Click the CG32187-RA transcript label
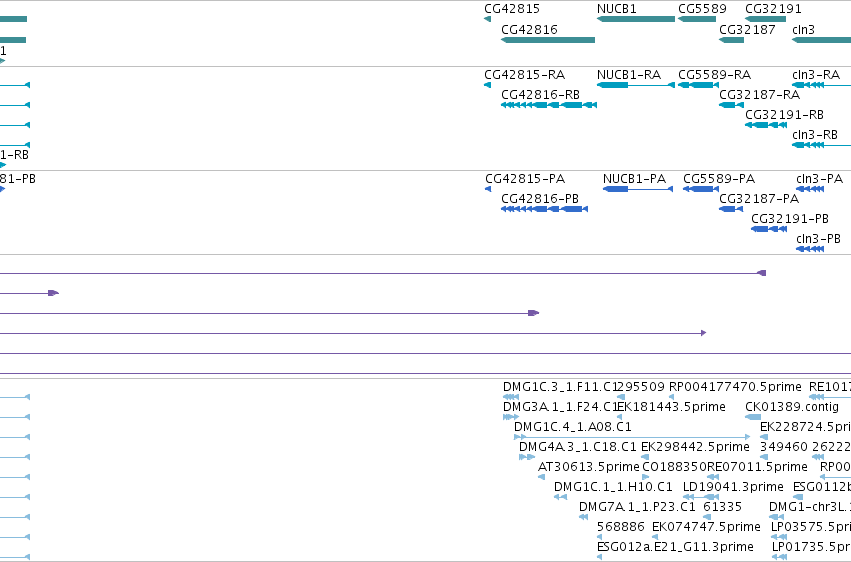 point(759,94)
